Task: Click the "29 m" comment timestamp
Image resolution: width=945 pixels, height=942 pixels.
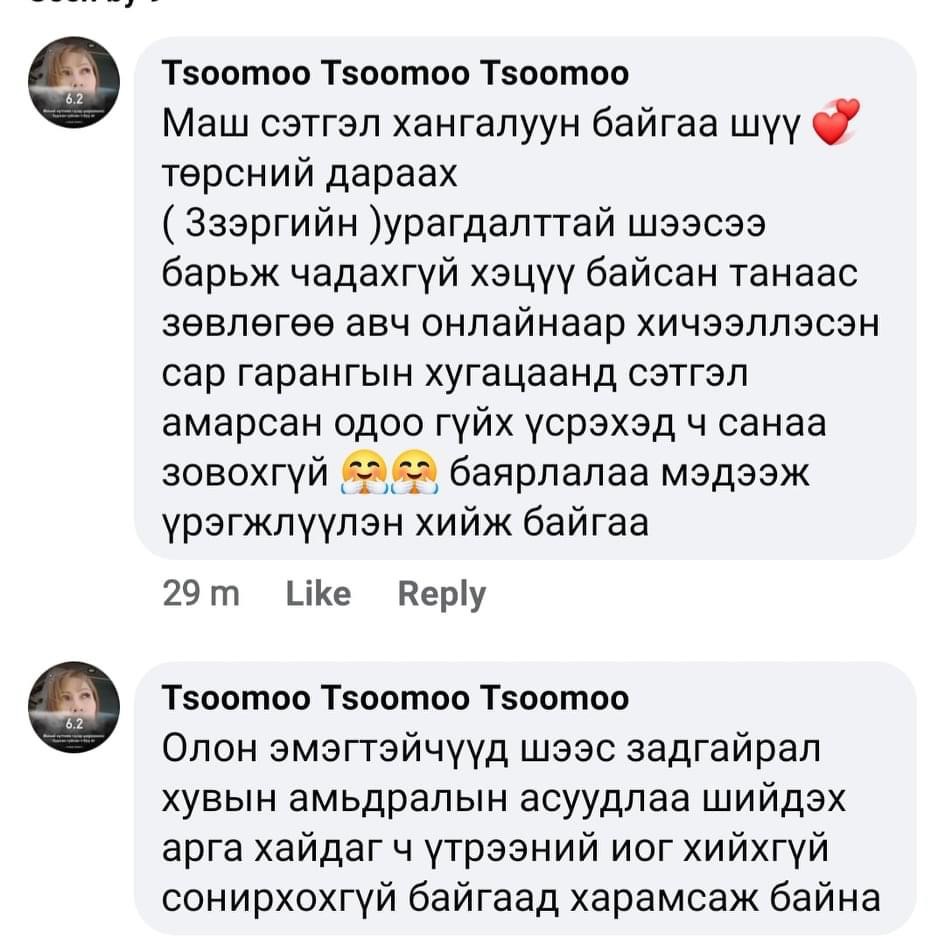Action: (200, 594)
